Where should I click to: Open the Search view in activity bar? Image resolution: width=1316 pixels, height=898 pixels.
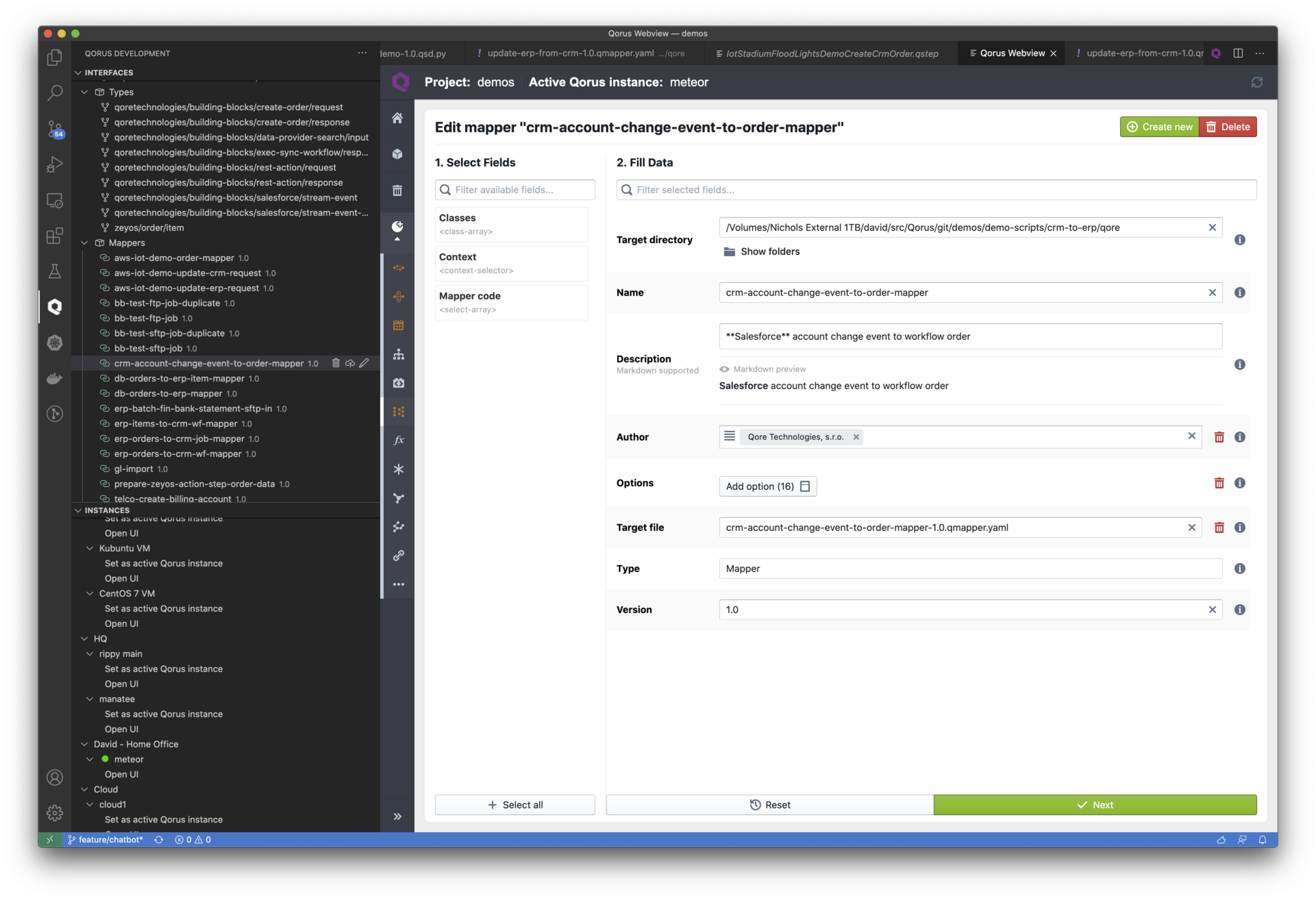click(55, 93)
